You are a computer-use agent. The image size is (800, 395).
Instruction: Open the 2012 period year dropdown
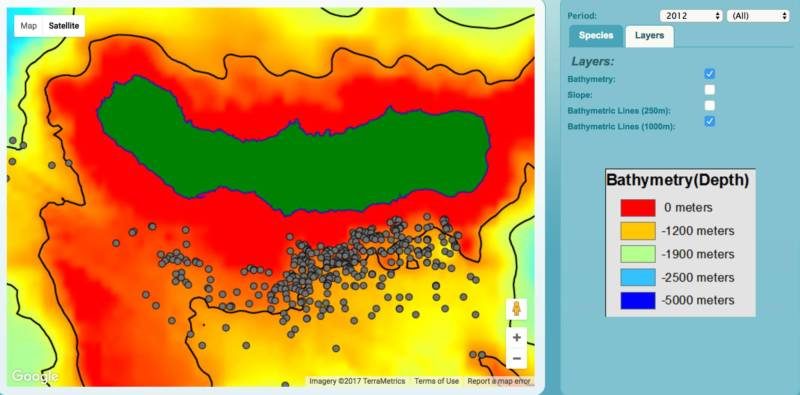click(691, 16)
